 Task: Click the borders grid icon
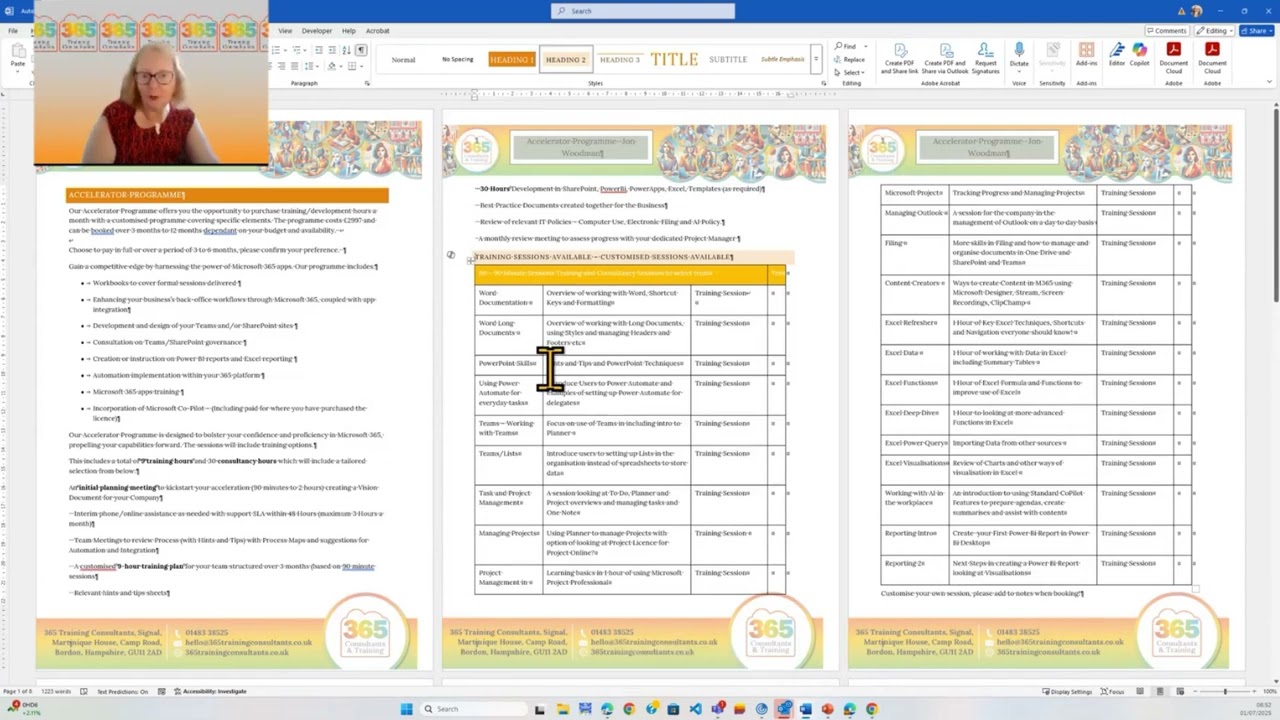(x=353, y=66)
